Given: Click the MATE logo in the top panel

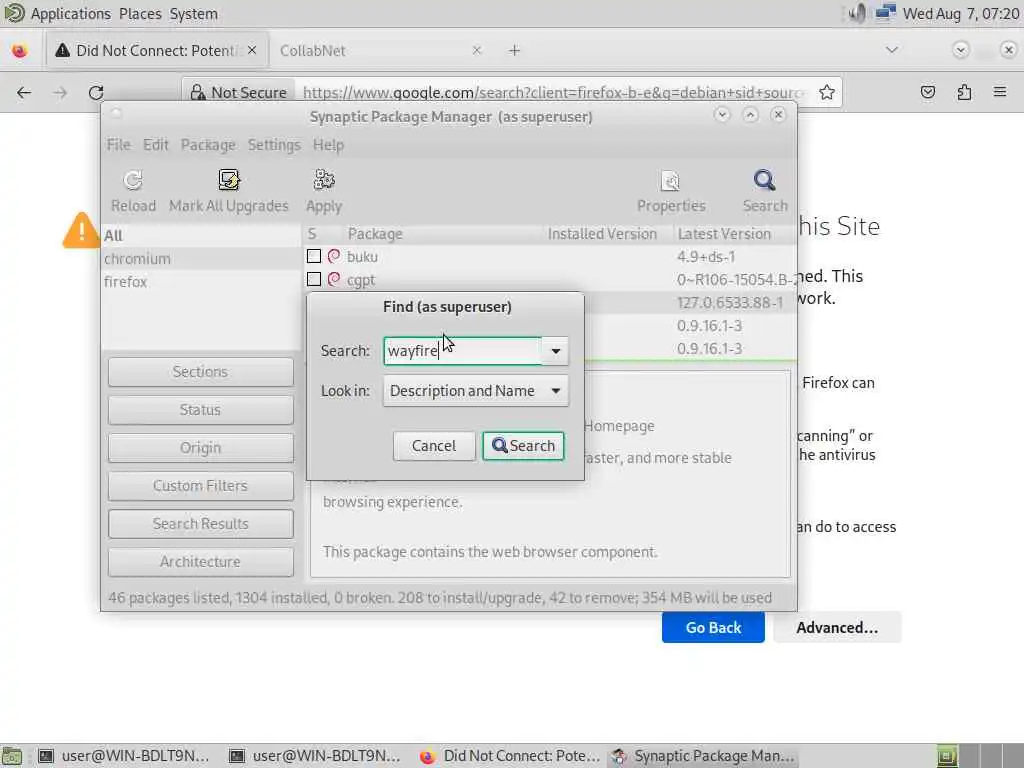Looking at the screenshot, I should coord(14,13).
